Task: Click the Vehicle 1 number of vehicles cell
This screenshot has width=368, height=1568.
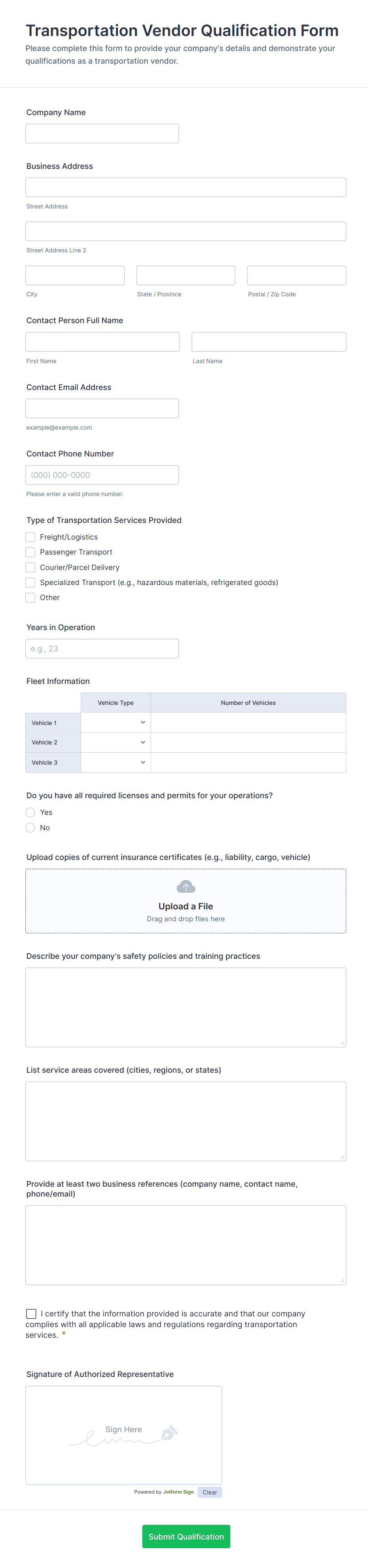Action: point(248,723)
